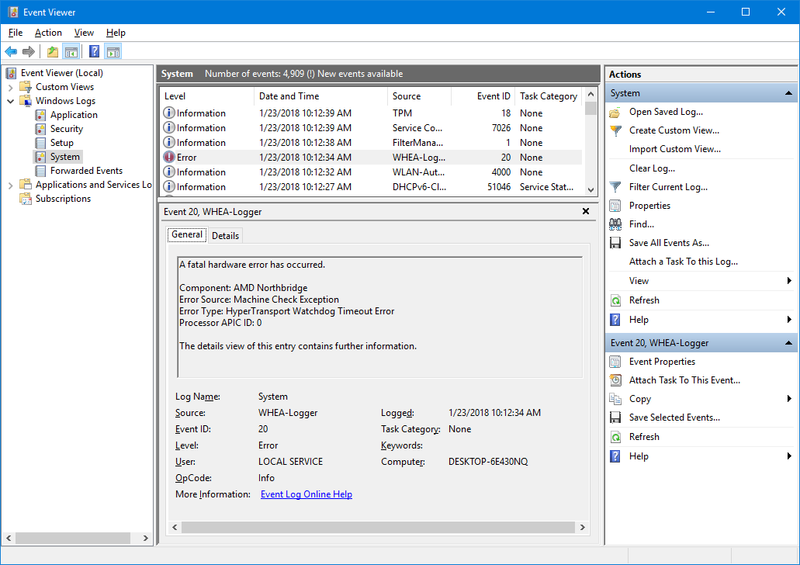Click the Filter Current Log funnel icon
This screenshot has height=565, width=800.
[616, 187]
